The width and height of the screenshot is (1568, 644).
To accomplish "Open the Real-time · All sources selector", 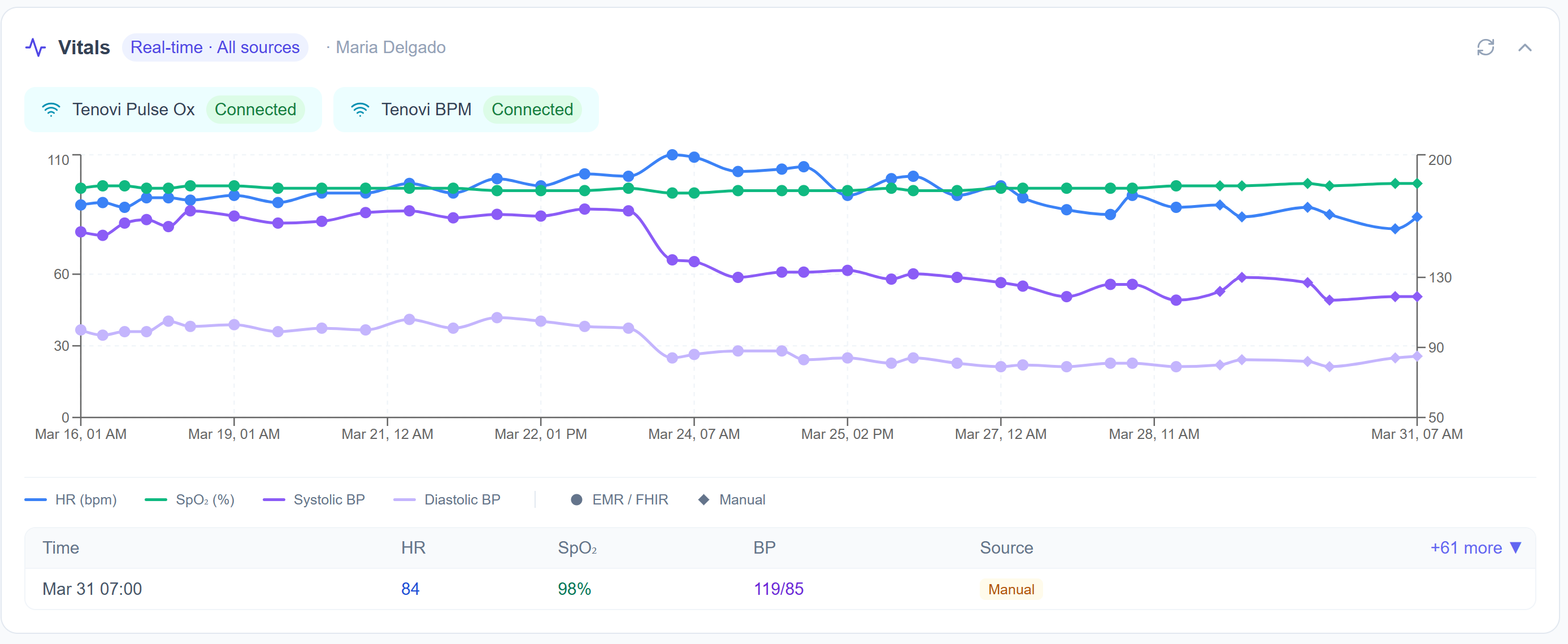I will point(215,47).
